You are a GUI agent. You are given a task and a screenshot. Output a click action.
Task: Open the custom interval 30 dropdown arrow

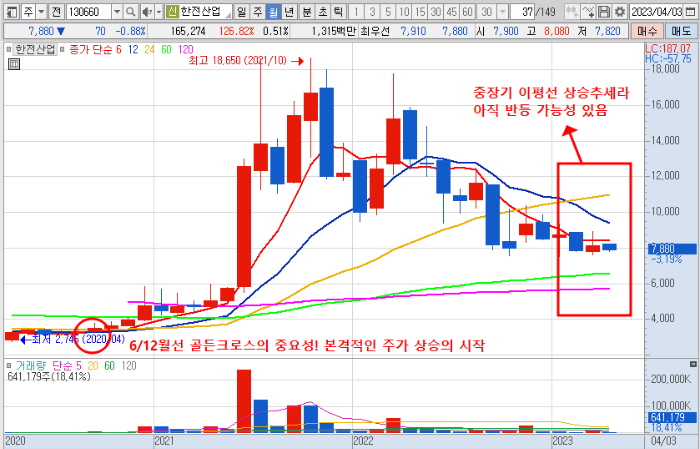(x=503, y=12)
